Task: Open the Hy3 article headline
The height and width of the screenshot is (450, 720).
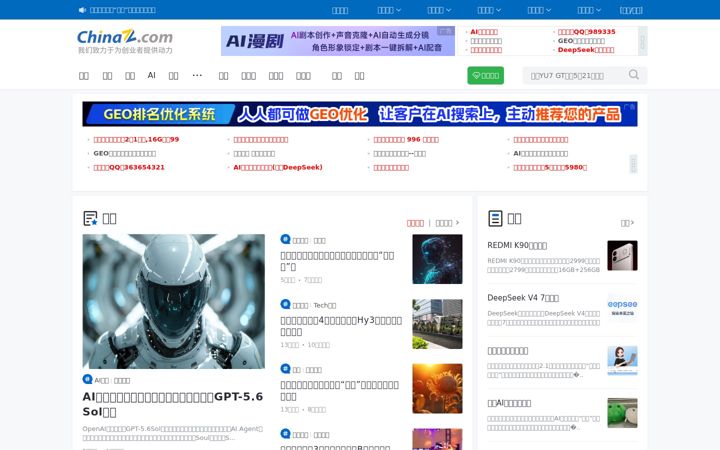Action: coord(341,326)
